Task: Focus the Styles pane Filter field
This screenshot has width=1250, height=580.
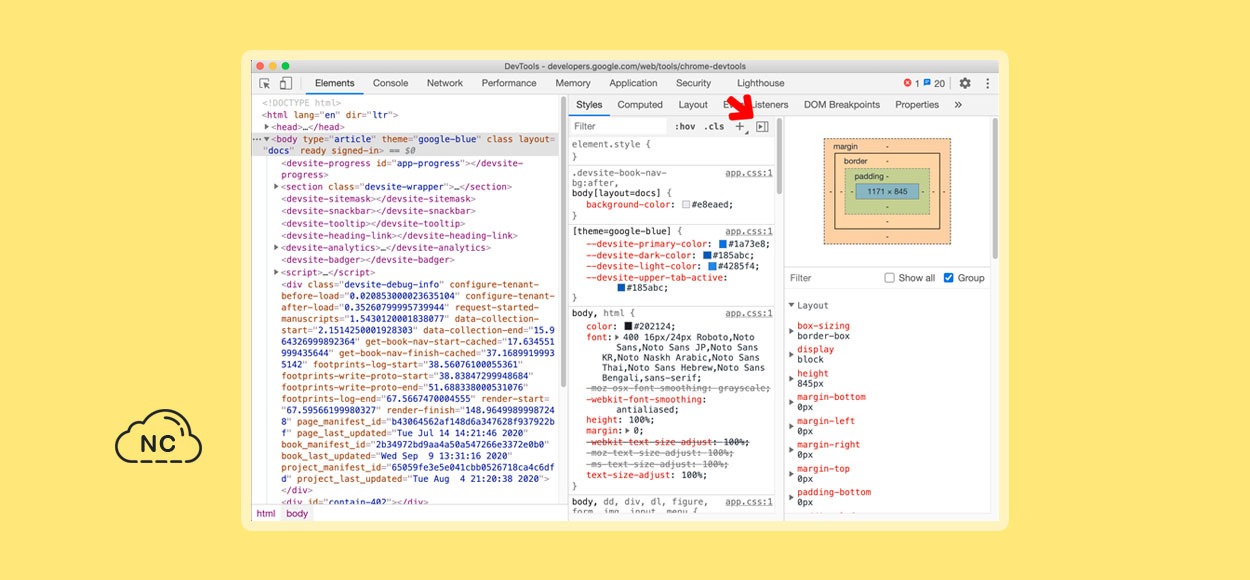Action: click(618, 127)
